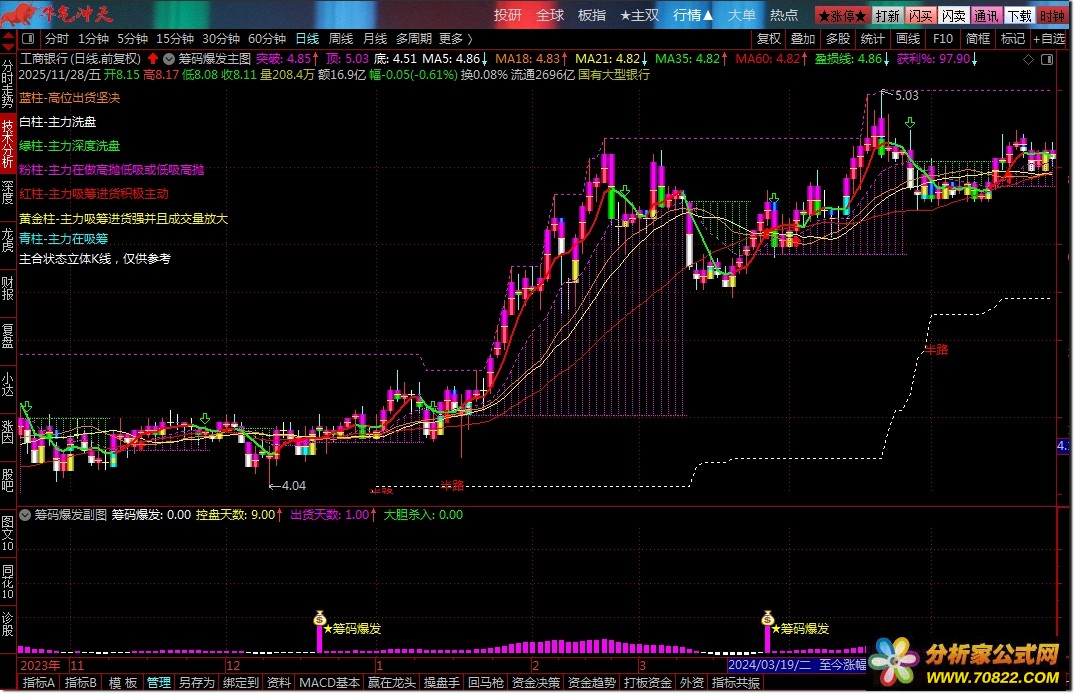Collapse the 筹码爆发副图 sub-chart dropdown circle
Viewport: 1076px width, 694px height.
click(x=25, y=514)
